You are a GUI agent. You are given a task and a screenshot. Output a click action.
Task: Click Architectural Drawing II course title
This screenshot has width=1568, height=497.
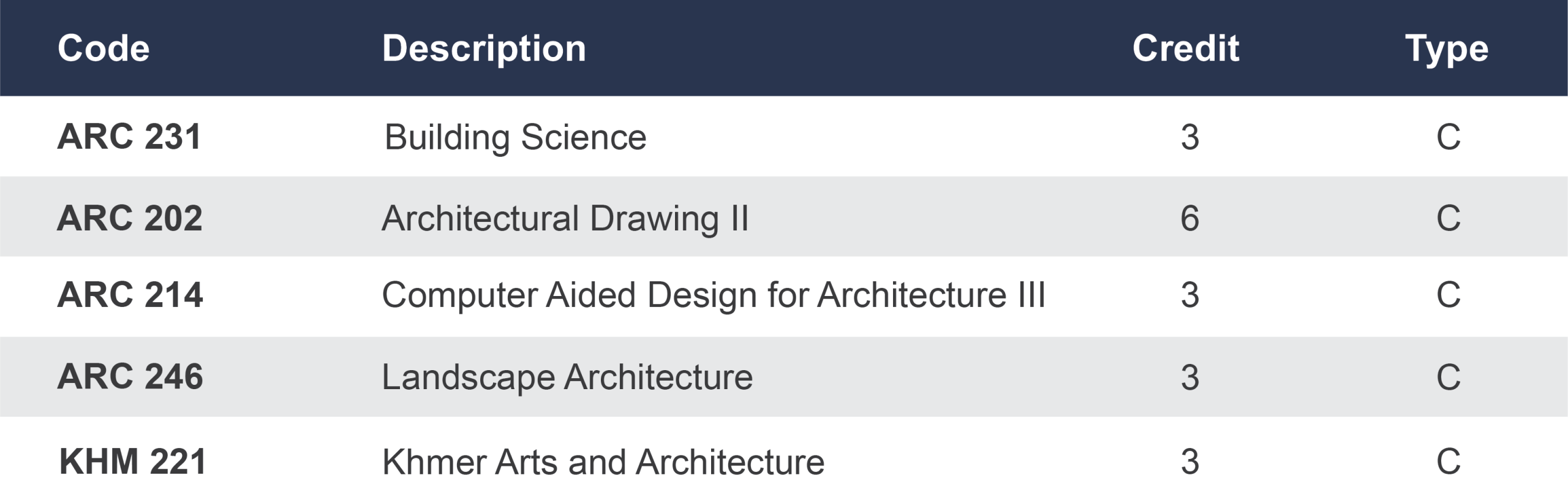click(x=565, y=219)
